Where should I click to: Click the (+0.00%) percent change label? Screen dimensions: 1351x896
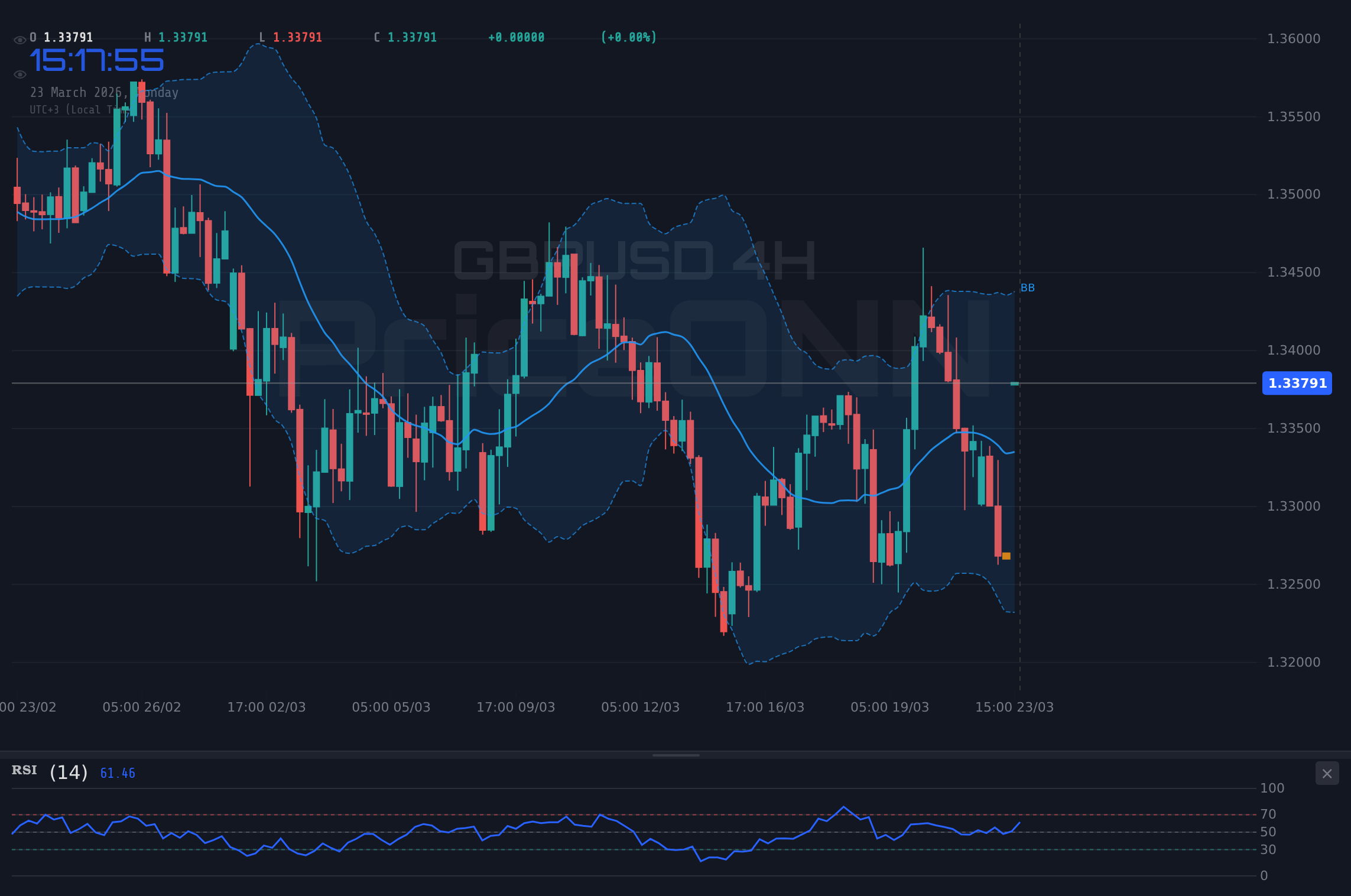[628, 37]
